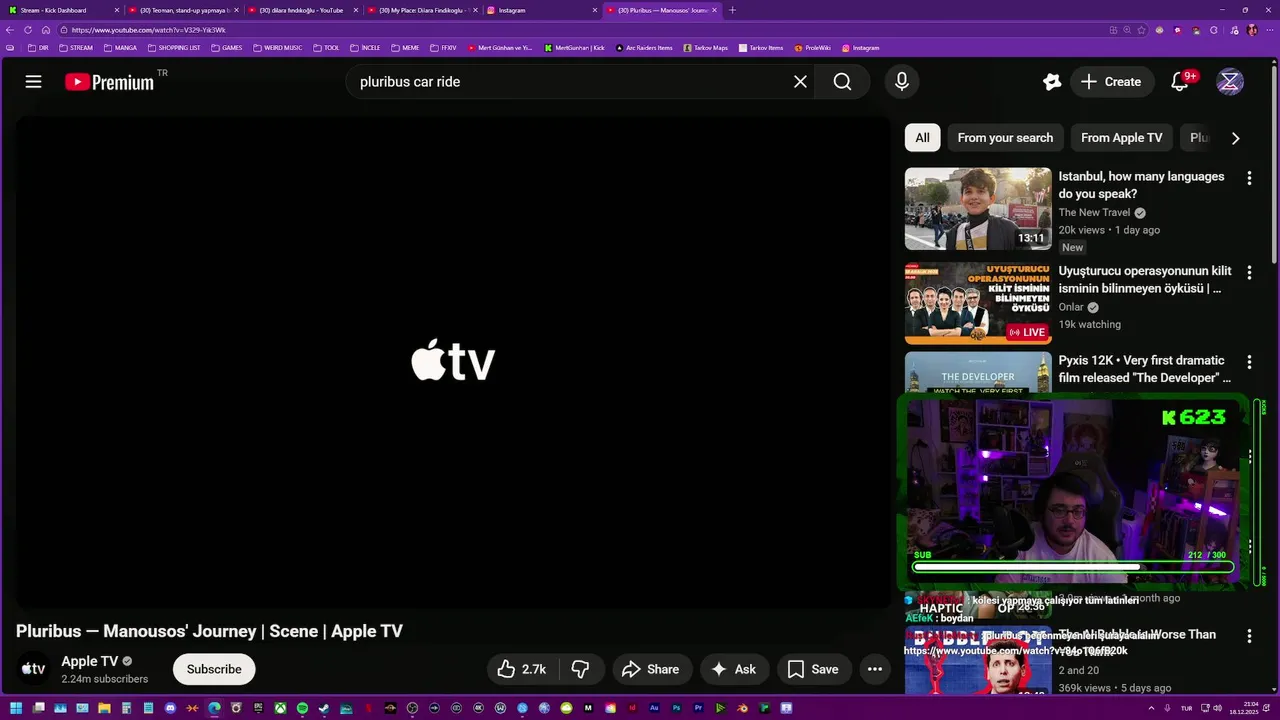The image size is (1280, 720).
Task: Open Epic Games from the taskbar
Action: [x=258, y=709]
